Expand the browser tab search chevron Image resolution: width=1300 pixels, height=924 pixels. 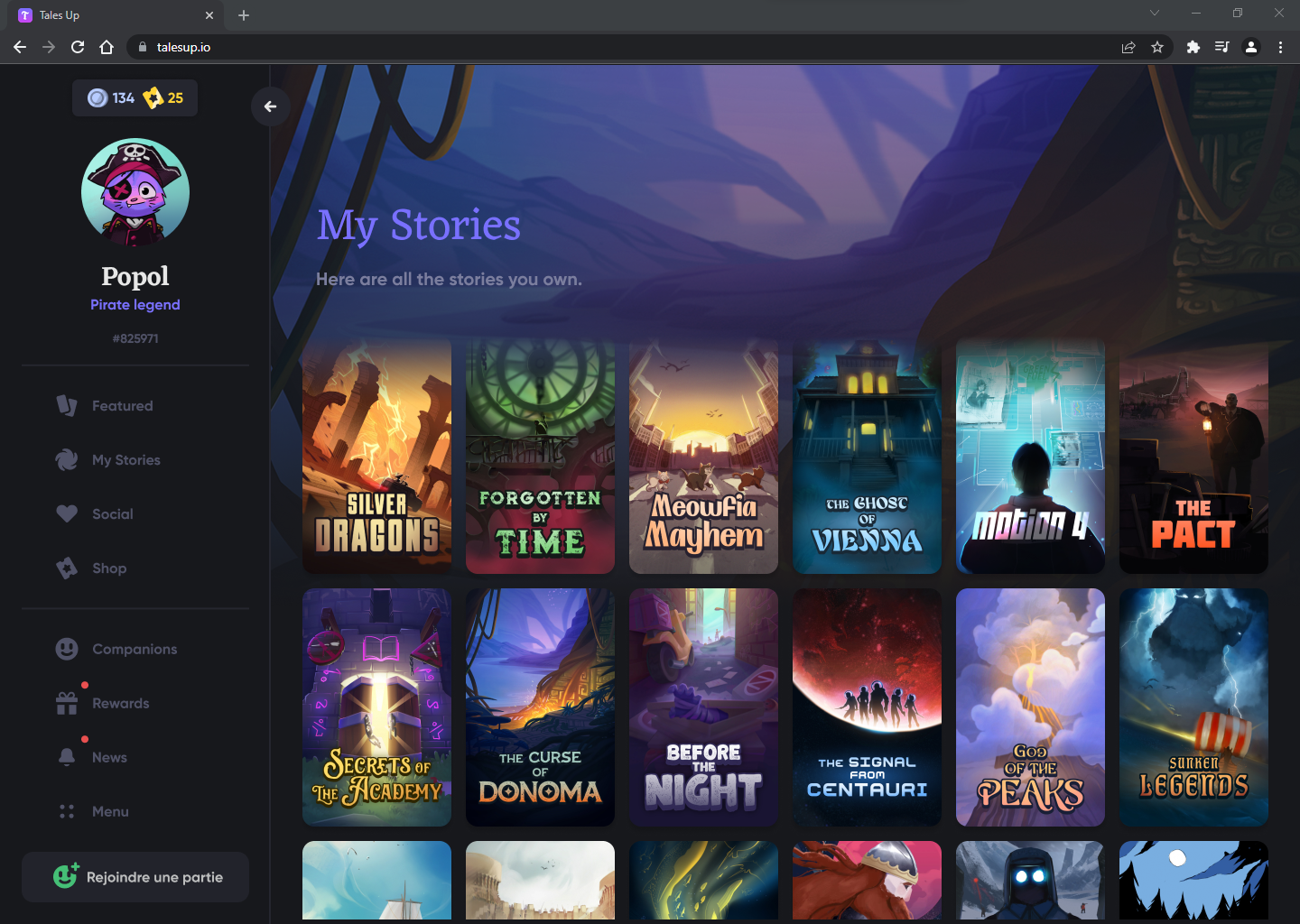tap(1154, 14)
